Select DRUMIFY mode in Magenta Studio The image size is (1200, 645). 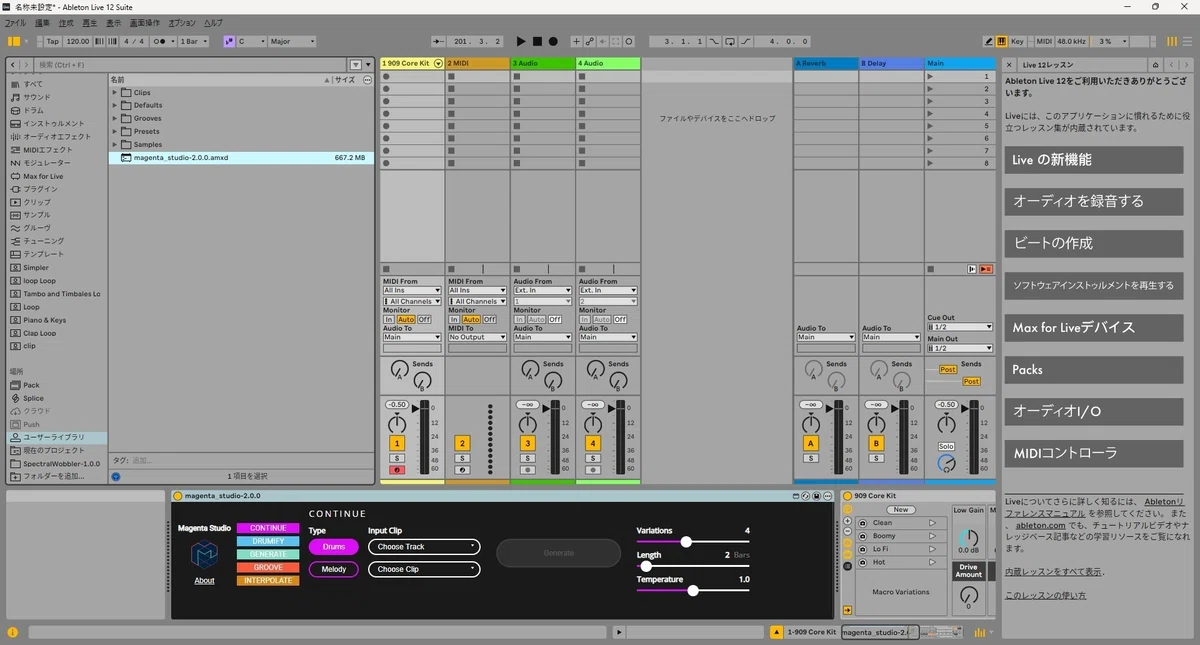click(x=268, y=541)
